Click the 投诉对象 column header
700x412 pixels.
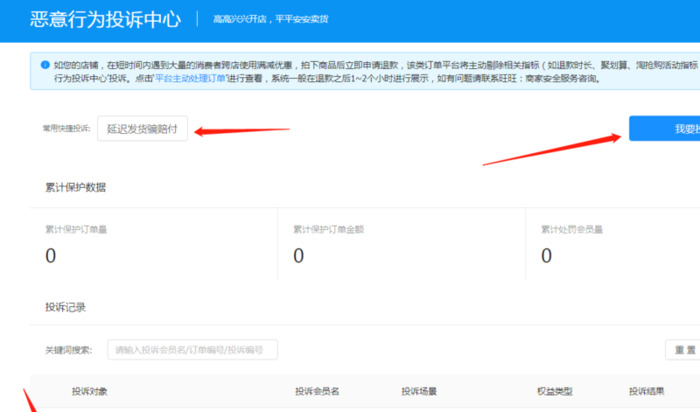pos(90,391)
